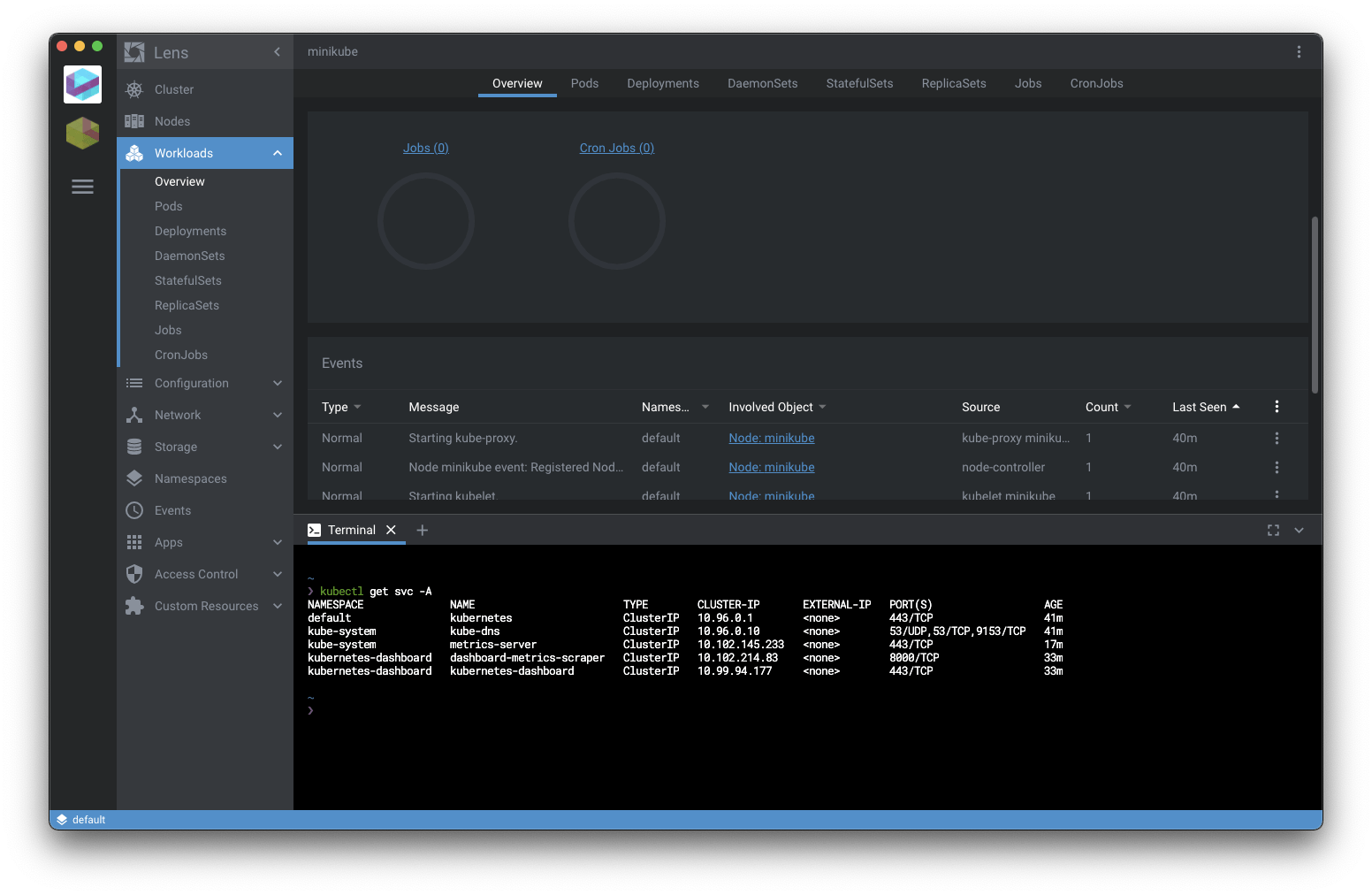
Task: Select the minikube cluster icon
Action: click(x=83, y=85)
